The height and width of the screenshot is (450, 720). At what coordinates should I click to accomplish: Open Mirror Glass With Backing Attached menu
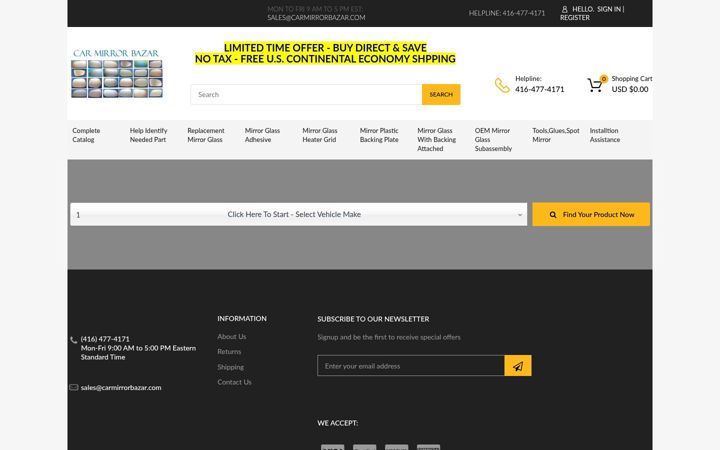[x=436, y=140]
